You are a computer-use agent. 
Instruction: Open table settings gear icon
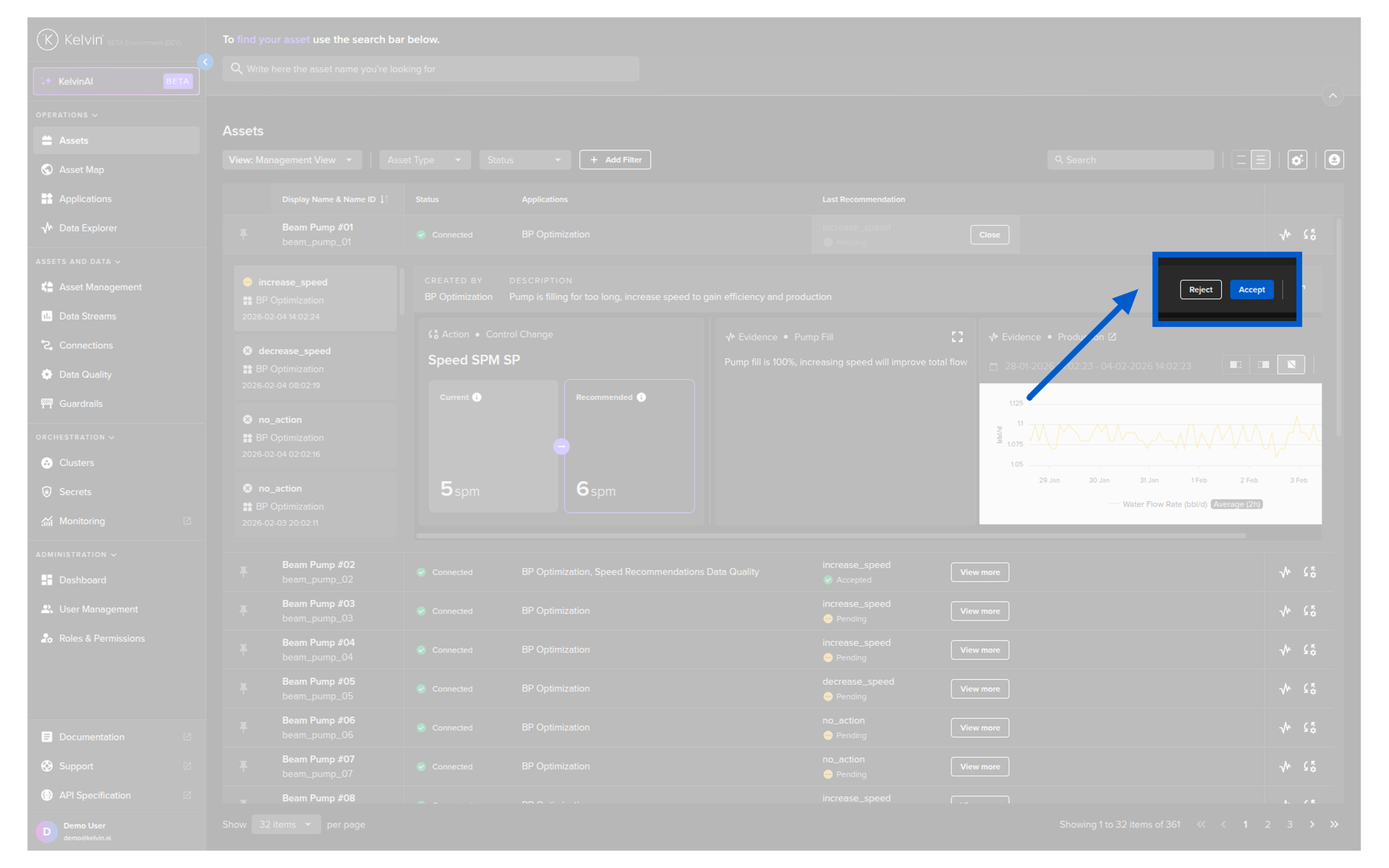tap(1297, 160)
